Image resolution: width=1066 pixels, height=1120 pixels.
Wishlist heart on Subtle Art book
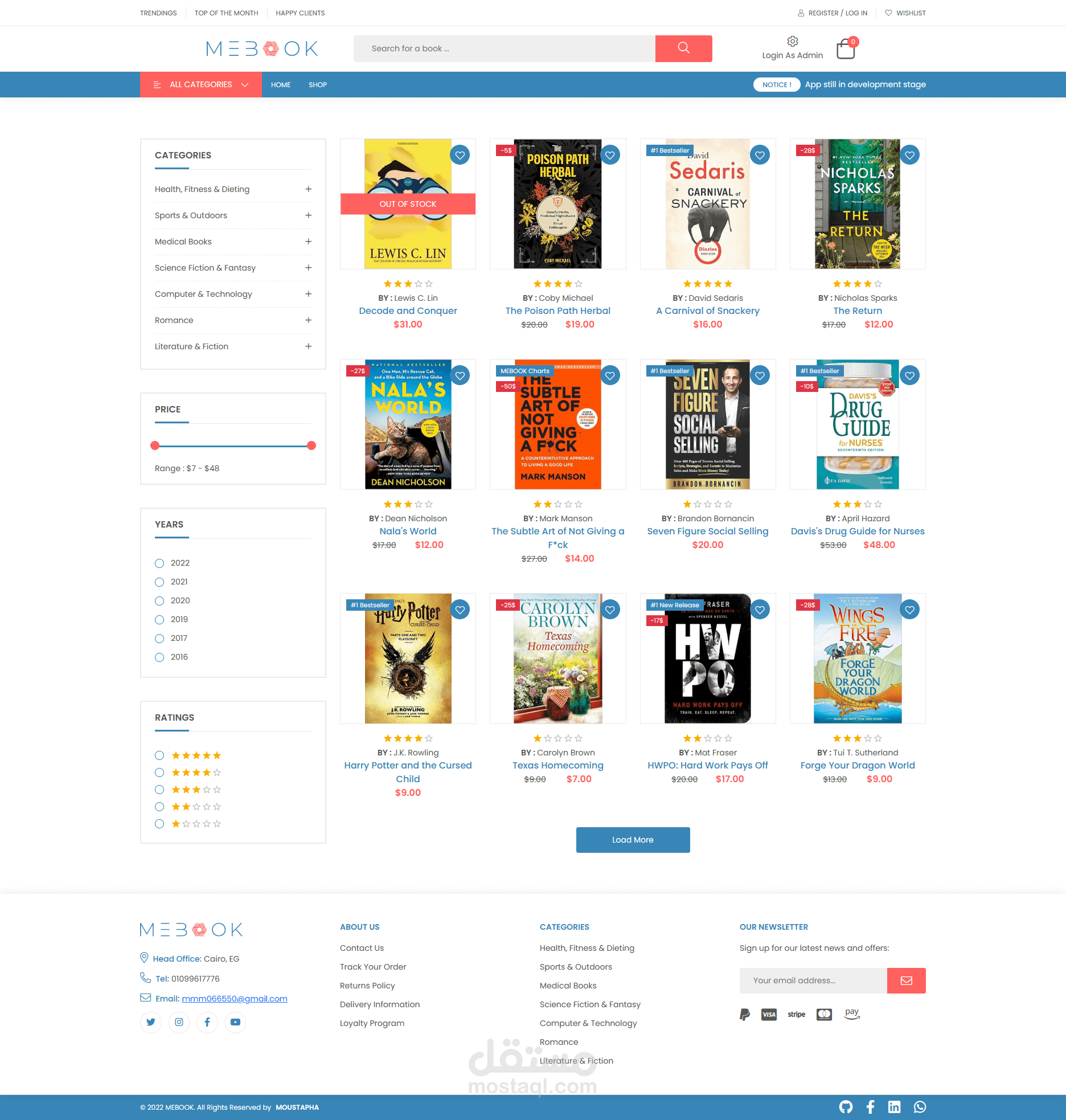(x=610, y=375)
